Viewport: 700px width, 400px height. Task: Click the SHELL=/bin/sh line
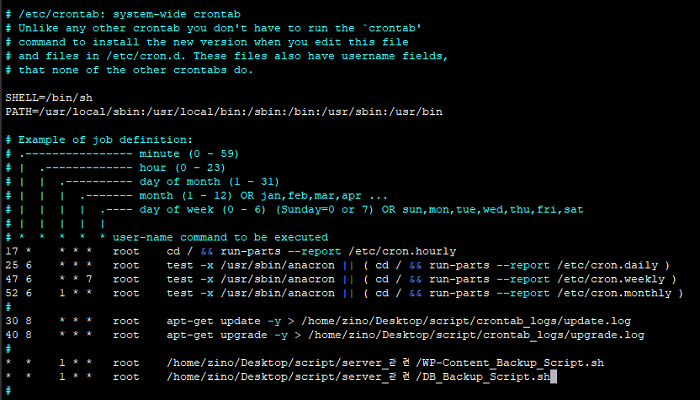pyautogui.click(x=50, y=98)
